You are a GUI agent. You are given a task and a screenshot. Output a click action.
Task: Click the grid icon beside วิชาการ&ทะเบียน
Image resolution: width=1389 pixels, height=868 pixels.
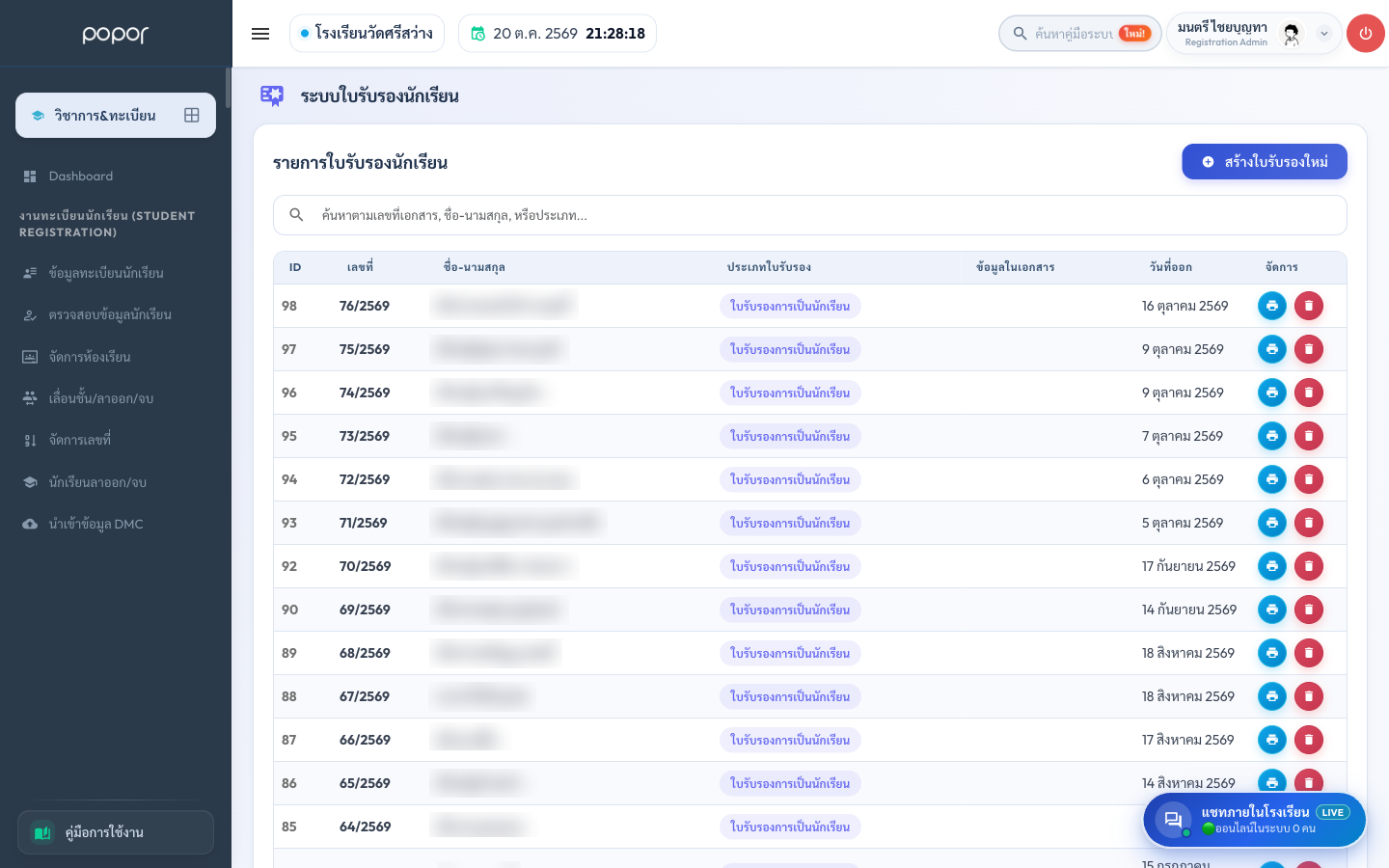tap(192, 115)
